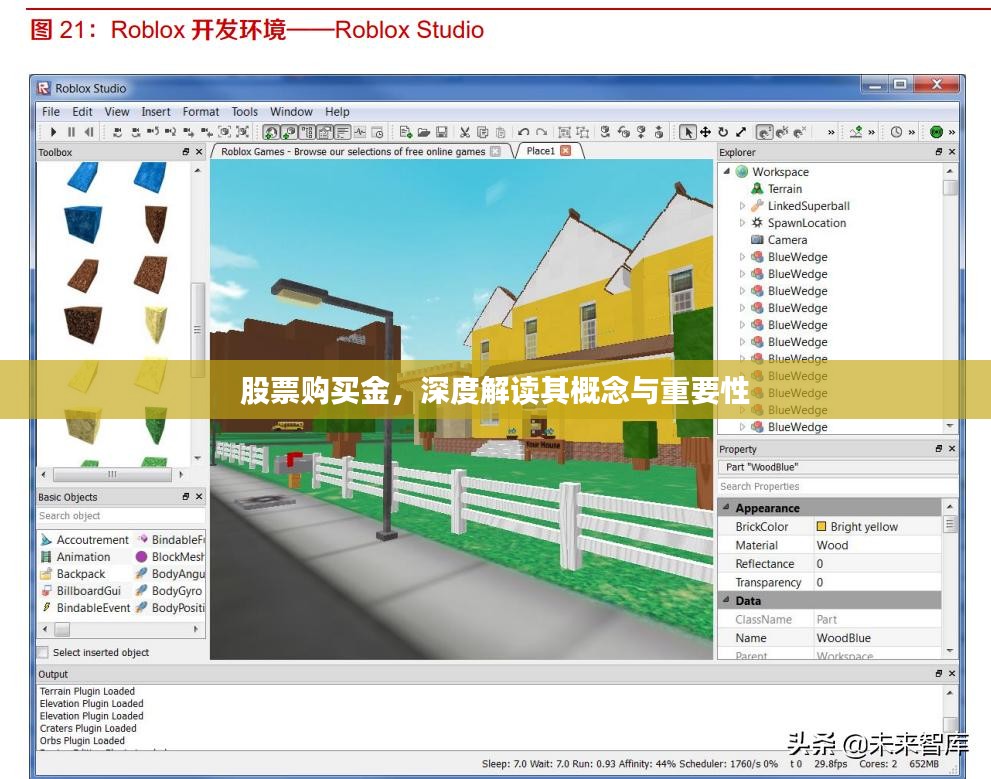Show hidden toolbar items after the green circle
Screen dimensions: 991x779
click(952, 132)
